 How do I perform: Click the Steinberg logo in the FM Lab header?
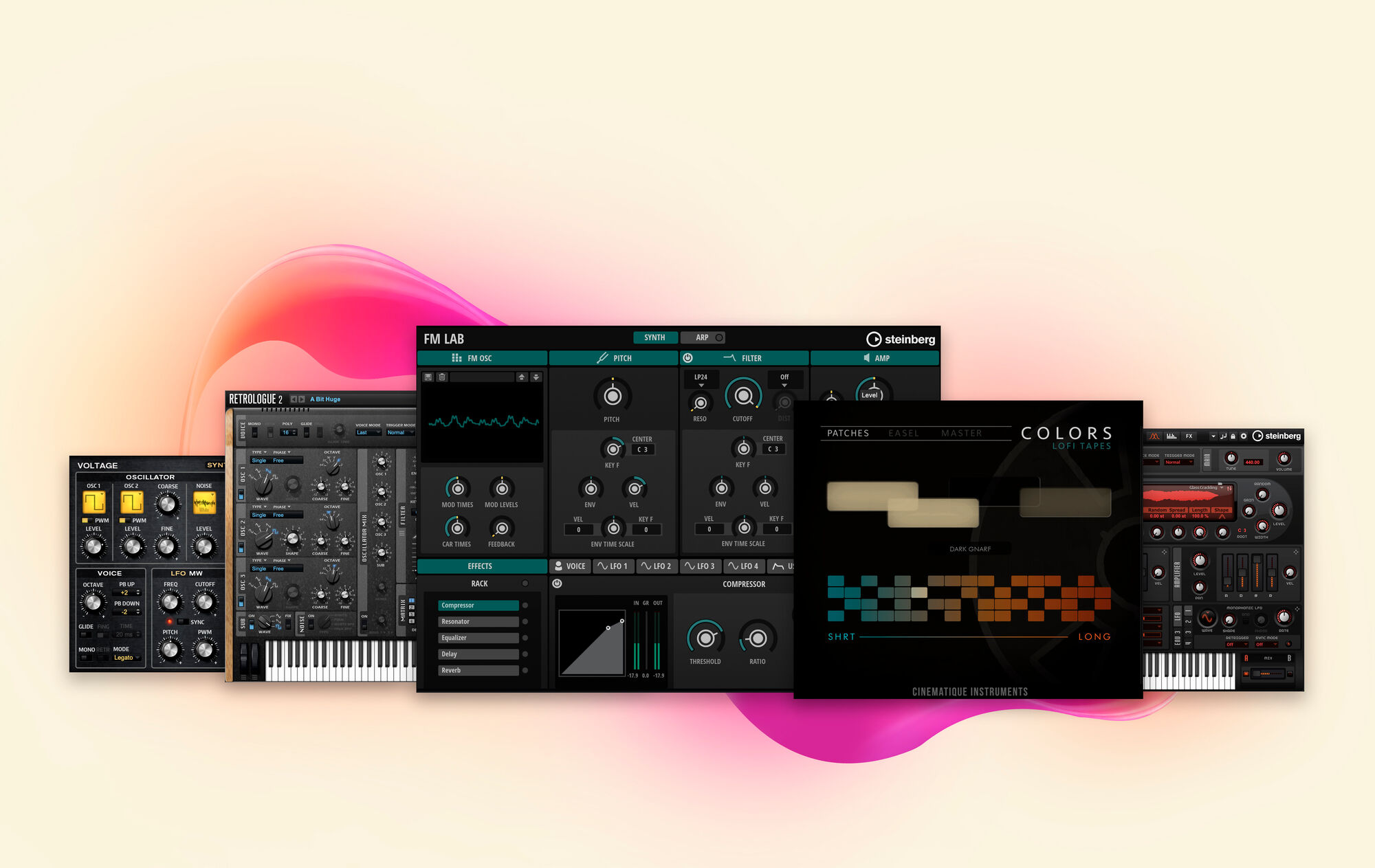[x=903, y=338]
